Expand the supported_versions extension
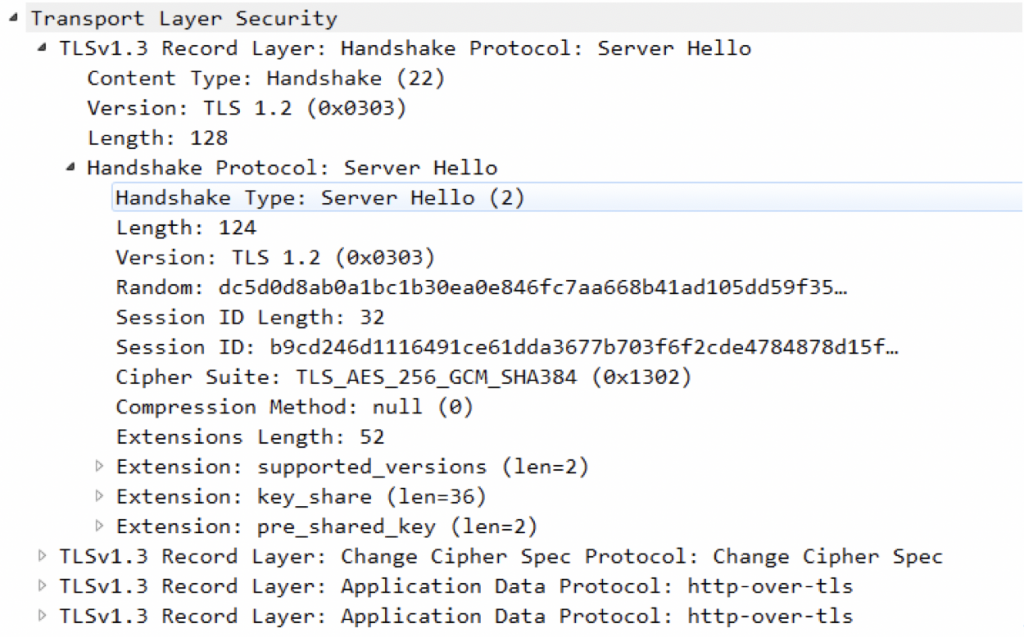Viewport: 1024px width, 637px height. (98, 466)
